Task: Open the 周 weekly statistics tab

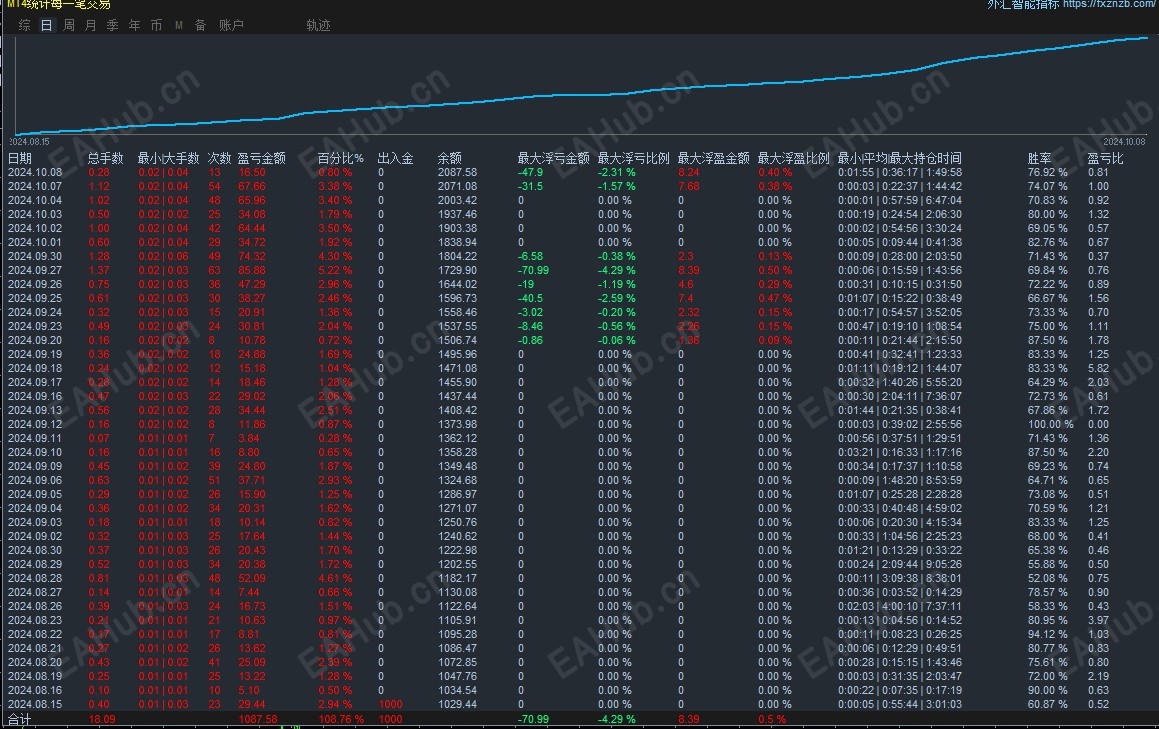Action: (x=68, y=25)
